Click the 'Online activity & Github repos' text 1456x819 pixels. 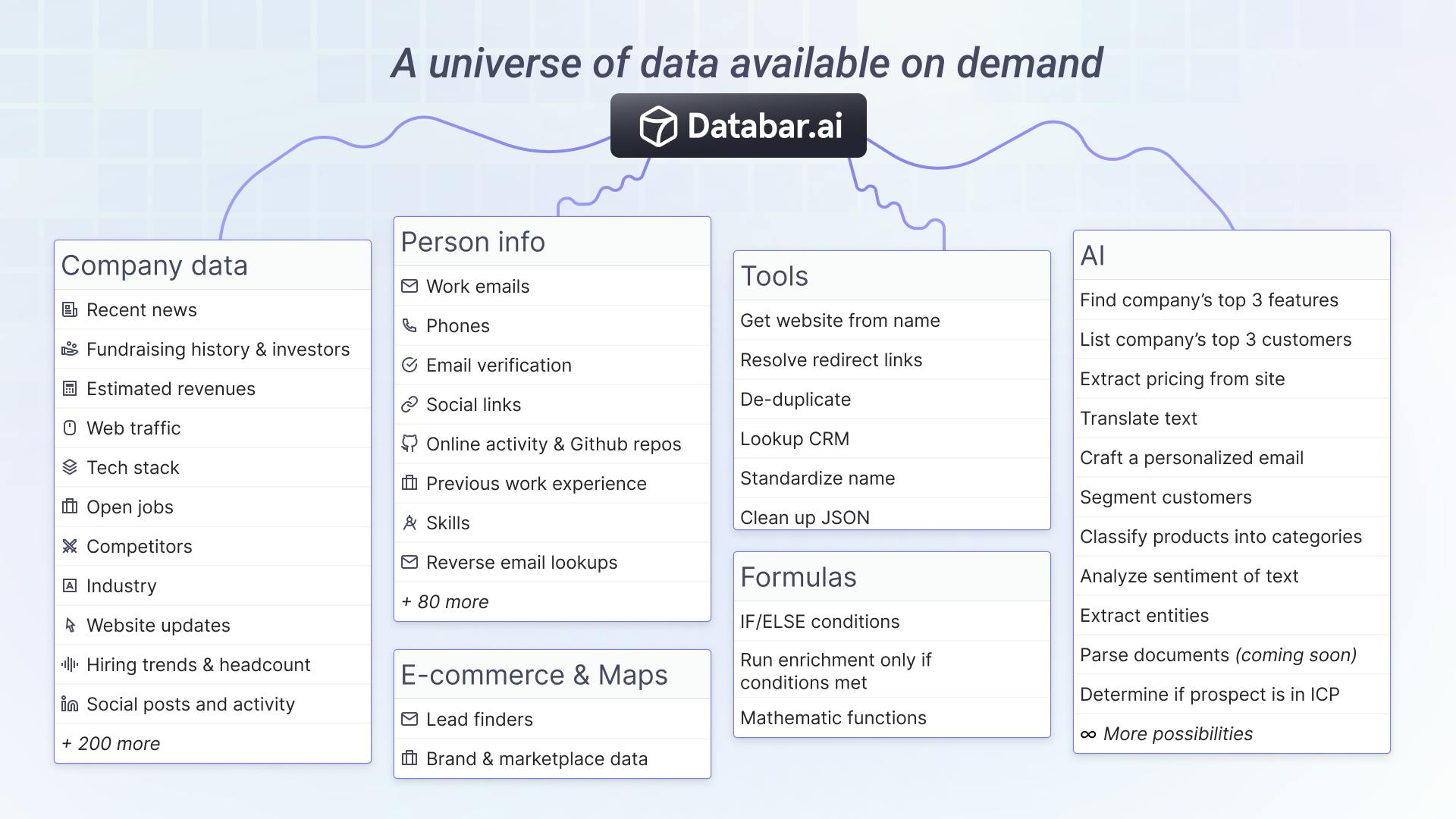coord(554,444)
